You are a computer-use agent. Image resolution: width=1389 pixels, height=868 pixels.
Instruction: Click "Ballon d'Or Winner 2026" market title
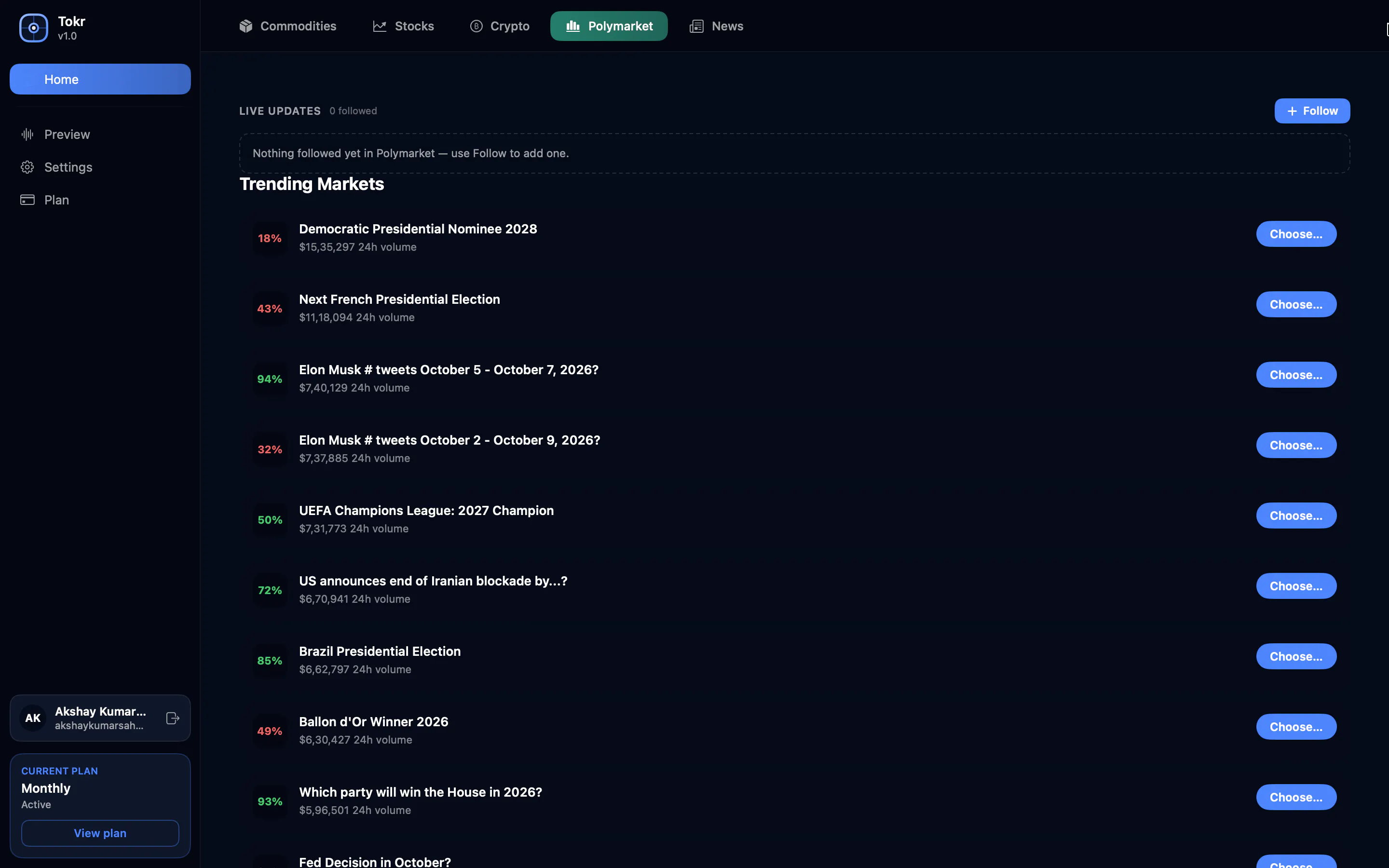pyautogui.click(x=374, y=721)
